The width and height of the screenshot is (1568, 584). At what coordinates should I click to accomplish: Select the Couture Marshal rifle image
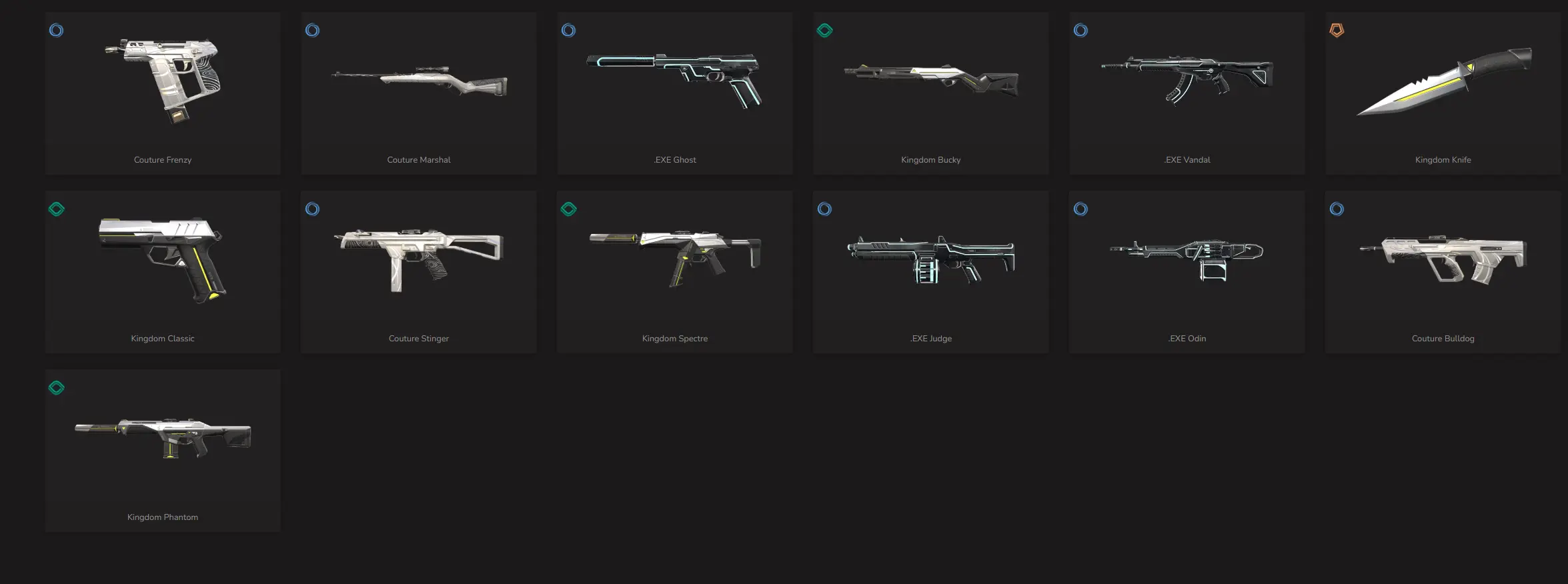click(x=420, y=81)
